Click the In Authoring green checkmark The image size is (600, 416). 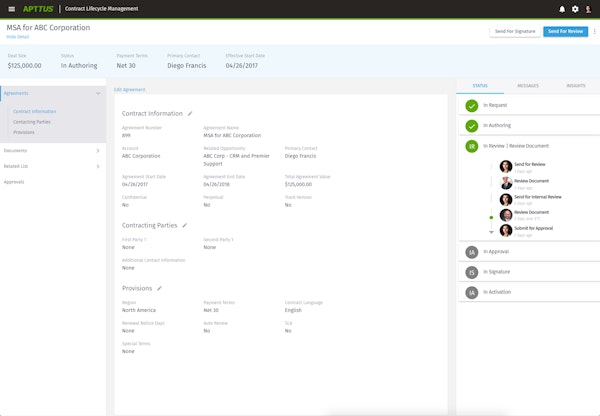click(471, 126)
